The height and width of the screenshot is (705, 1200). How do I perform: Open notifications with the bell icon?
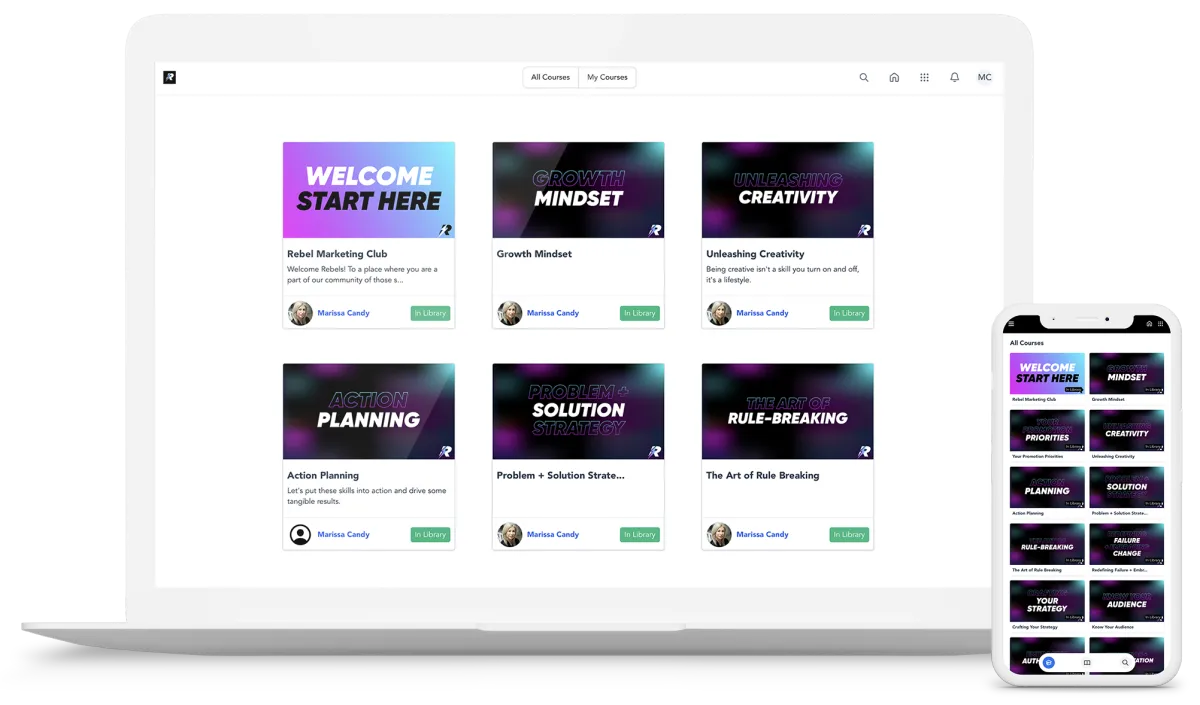pyautogui.click(x=954, y=77)
